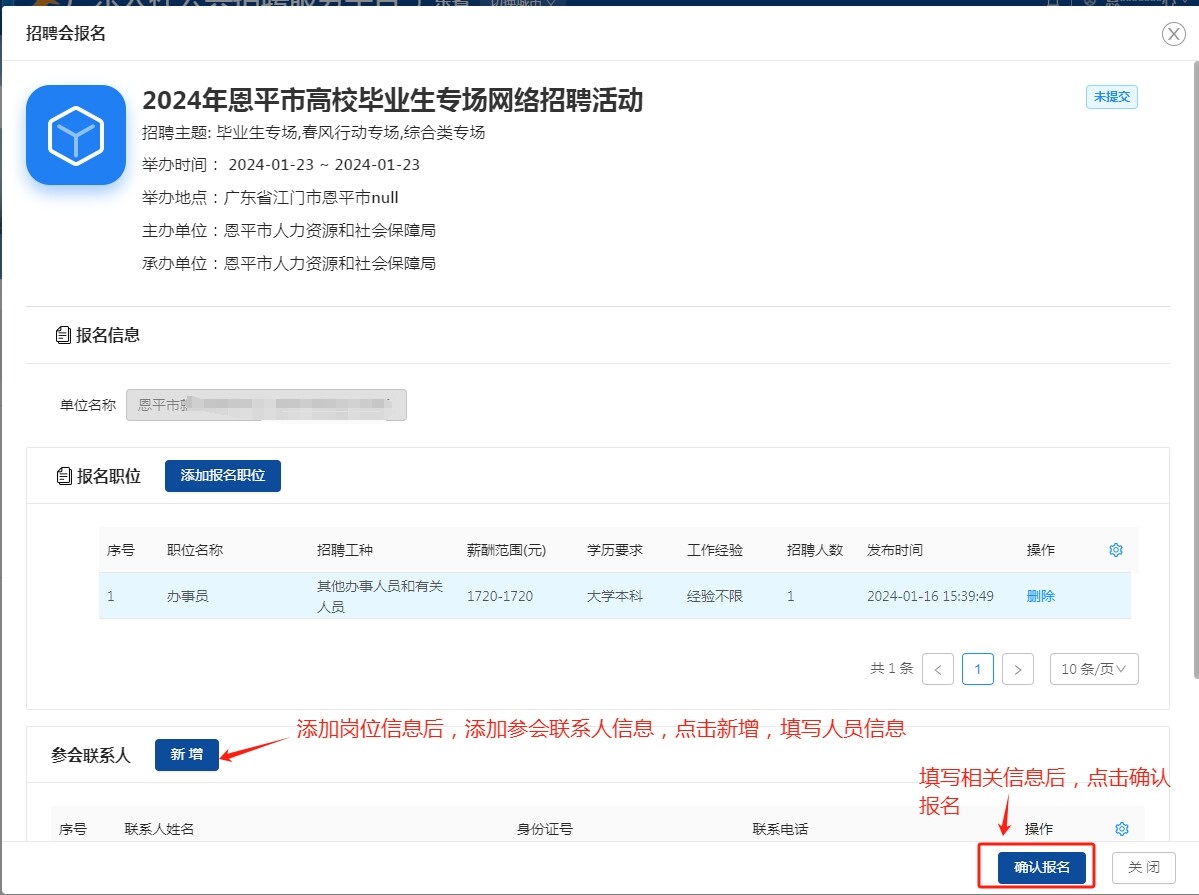Open column settings gear in contacts table
The height and width of the screenshot is (895, 1199).
pyautogui.click(x=1121, y=829)
